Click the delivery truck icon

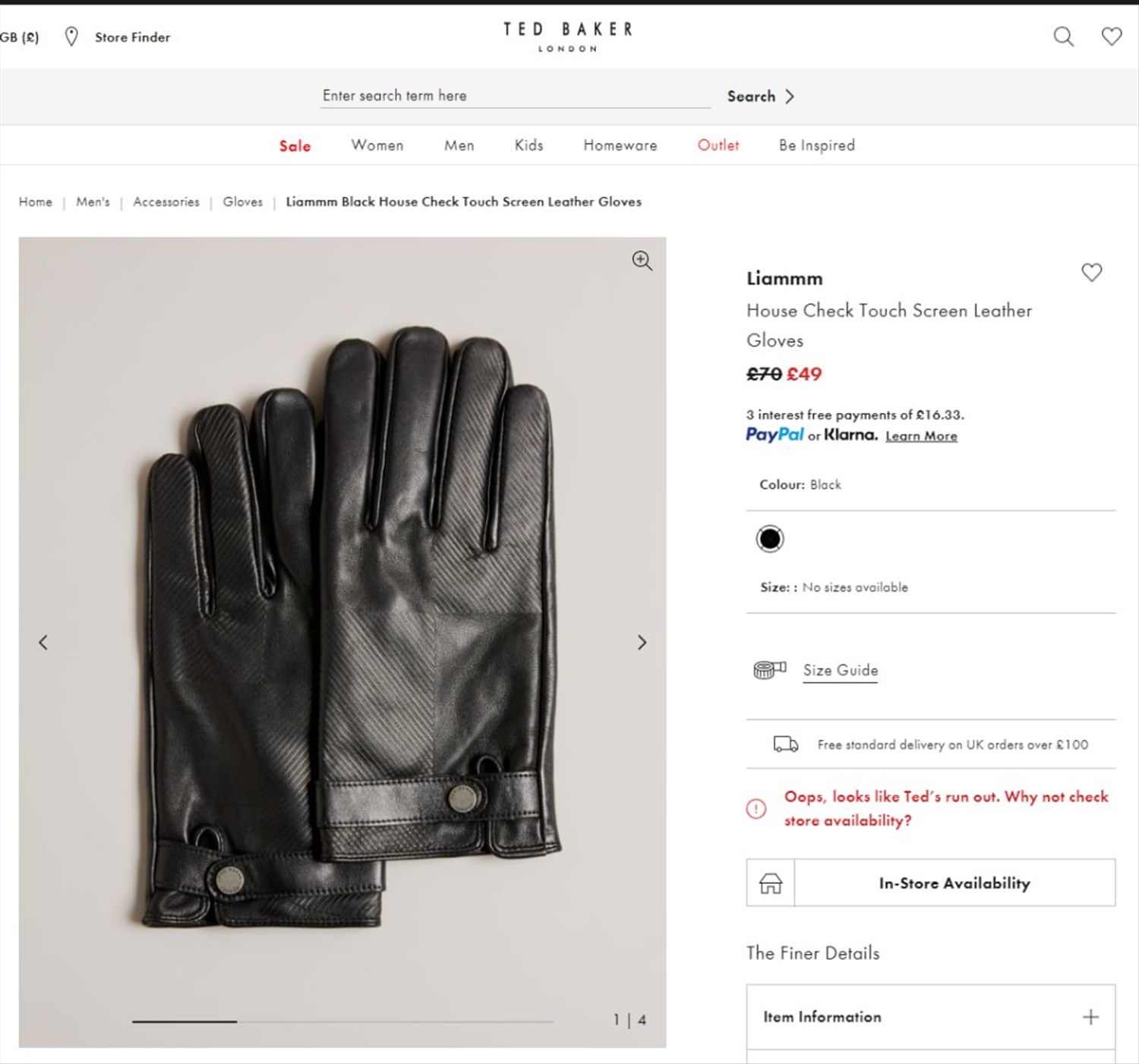785,744
